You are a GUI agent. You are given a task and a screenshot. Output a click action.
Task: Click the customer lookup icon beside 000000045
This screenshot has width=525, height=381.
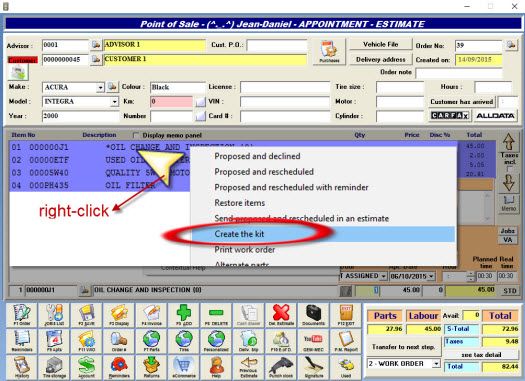coord(96,59)
